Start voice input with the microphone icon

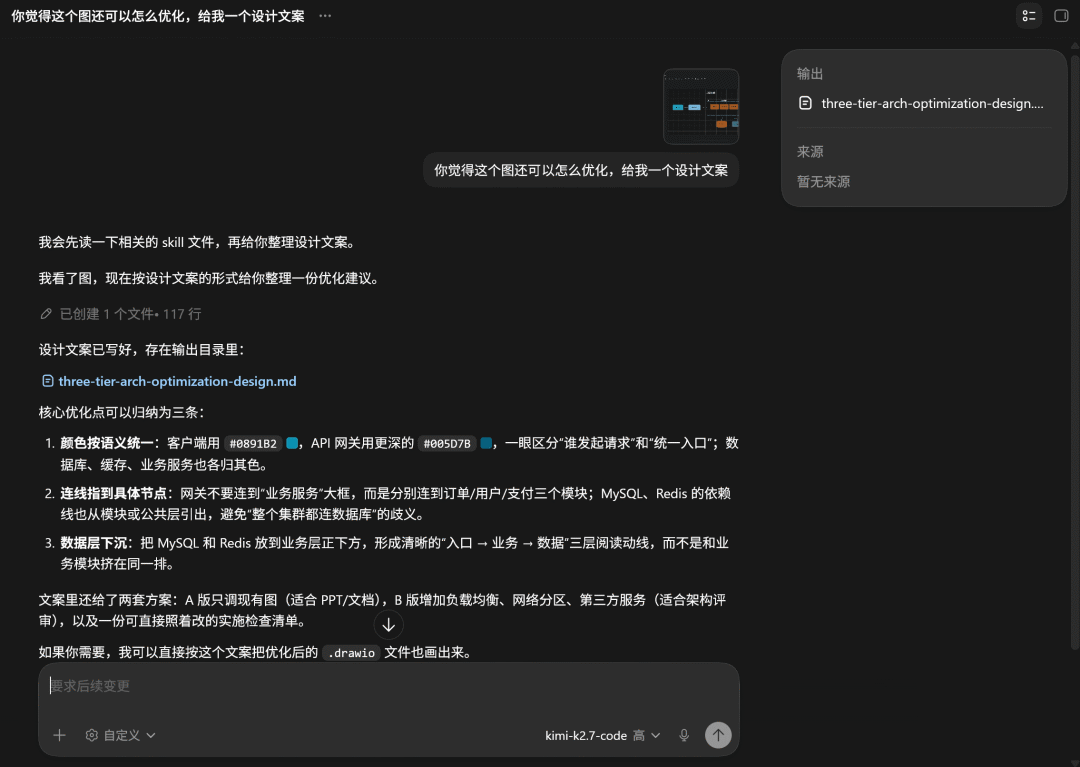684,735
